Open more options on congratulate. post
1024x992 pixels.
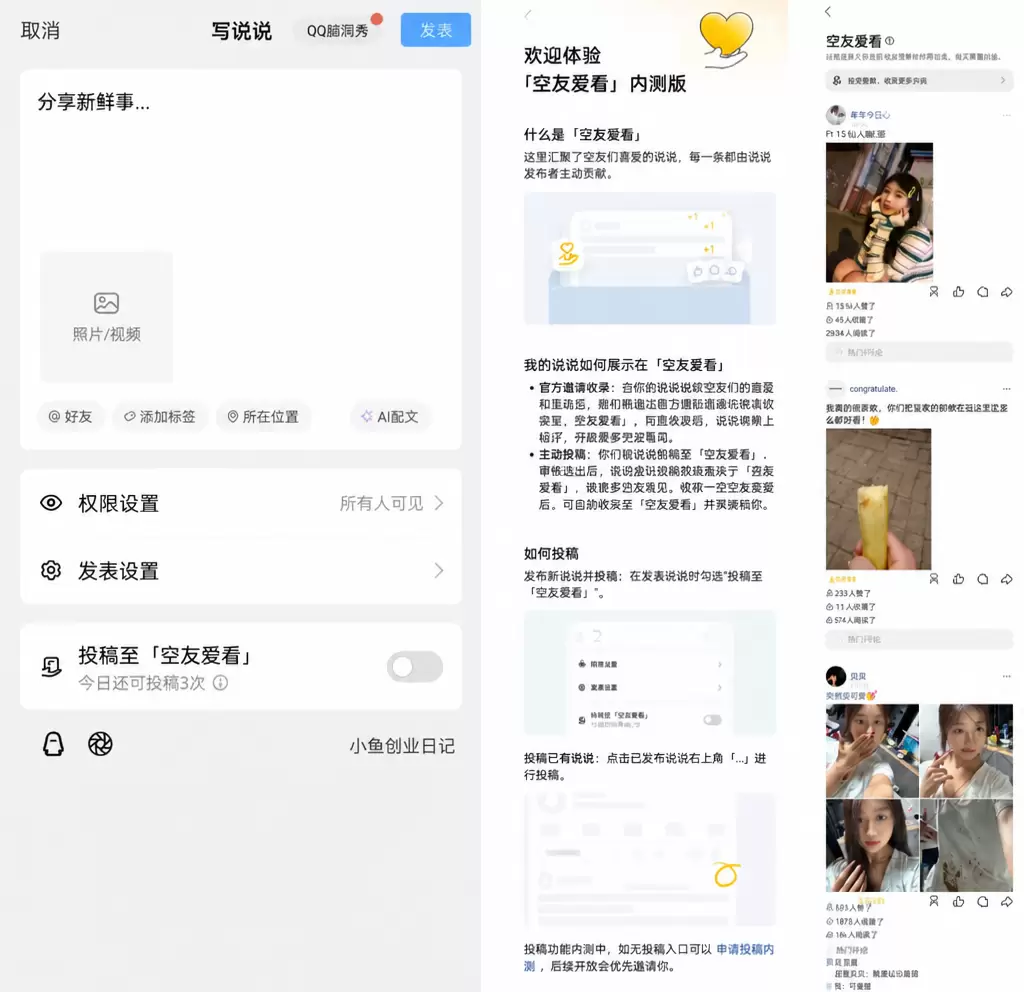coord(1006,389)
